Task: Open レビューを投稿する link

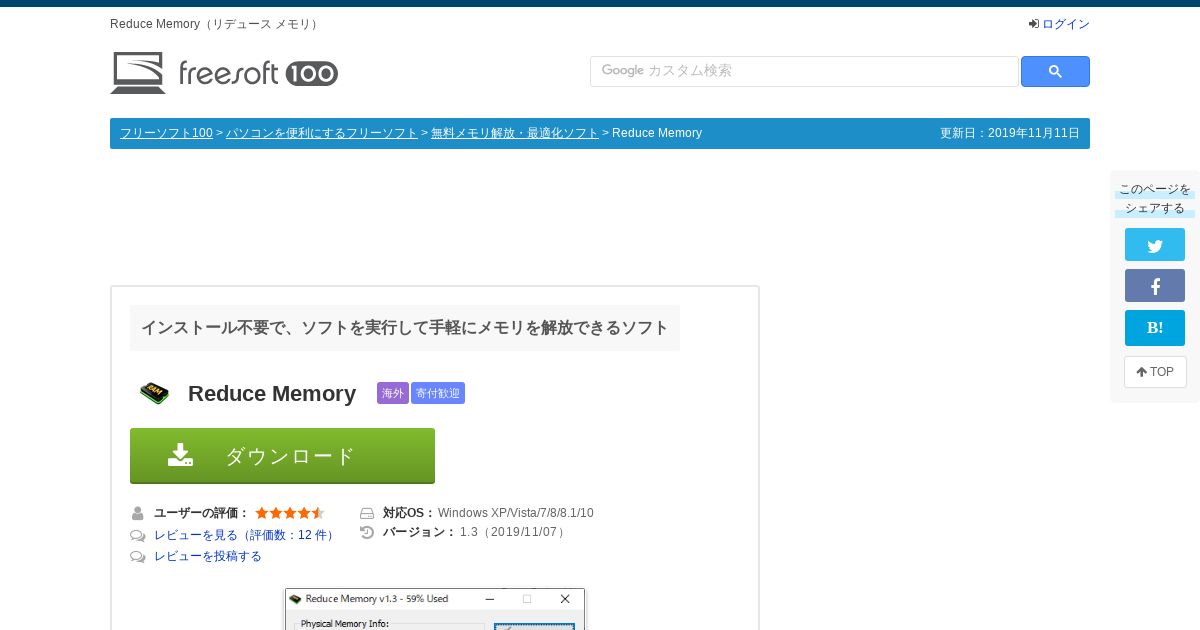Action: [208, 556]
